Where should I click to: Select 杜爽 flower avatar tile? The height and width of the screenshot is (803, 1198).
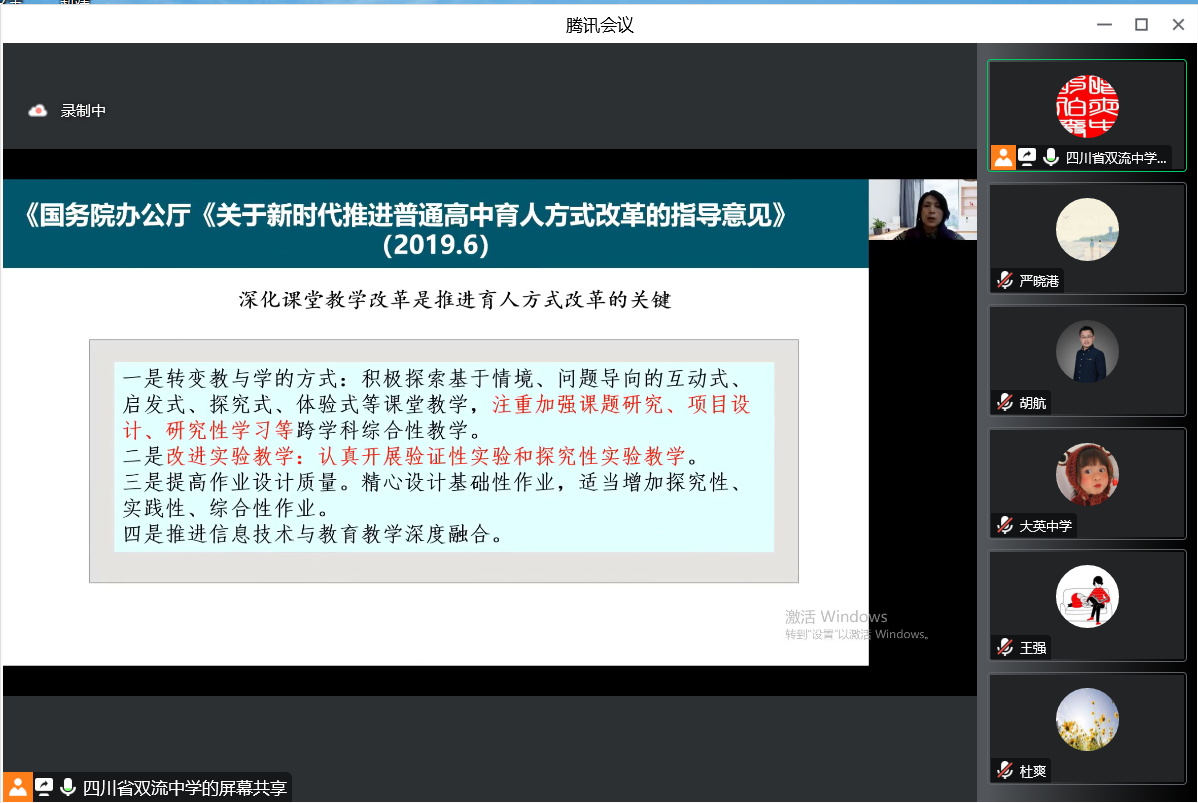[x=1087, y=719]
